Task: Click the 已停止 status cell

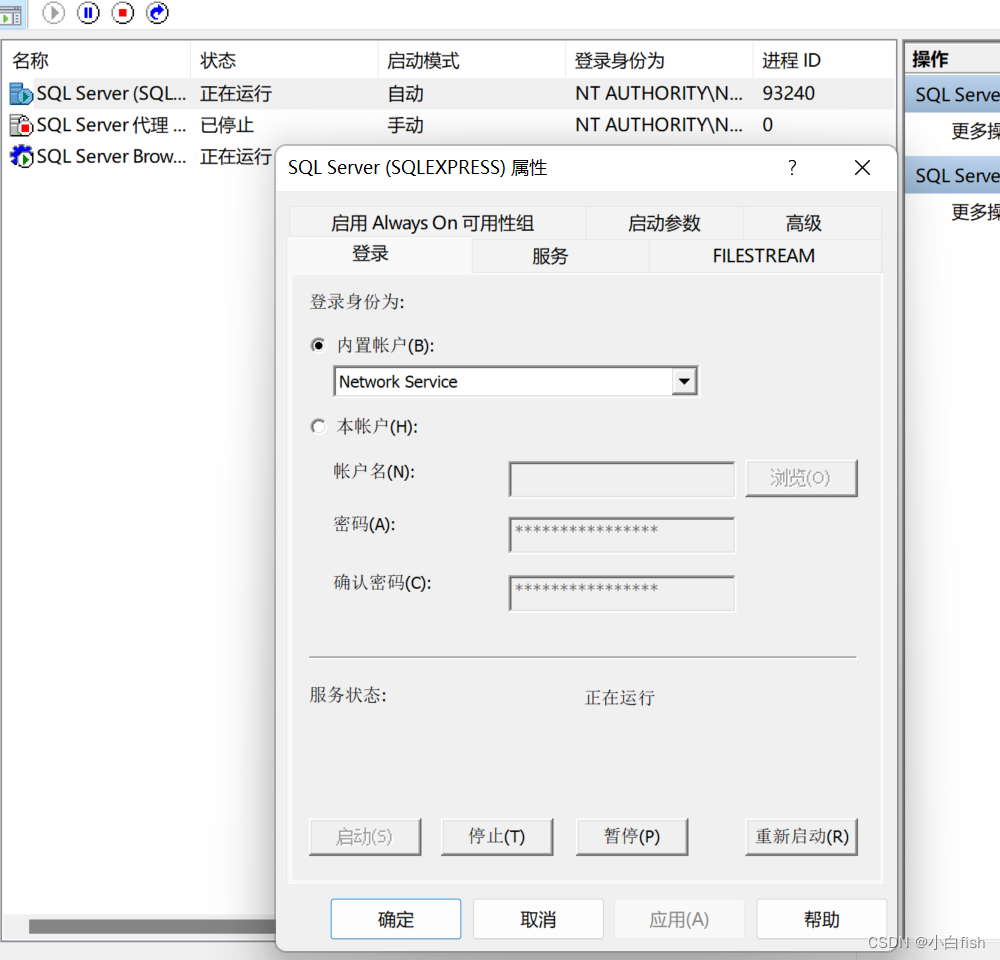Action: click(227, 125)
